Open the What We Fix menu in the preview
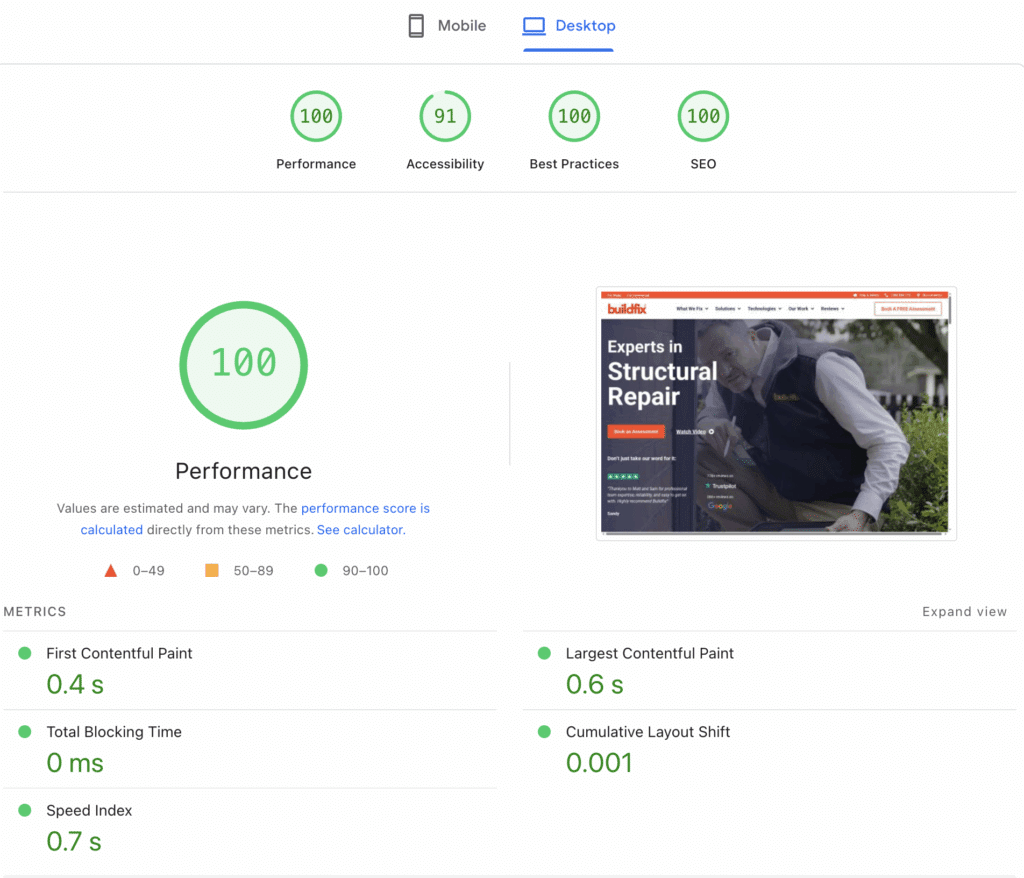This screenshot has width=1024, height=878. click(691, 309)
